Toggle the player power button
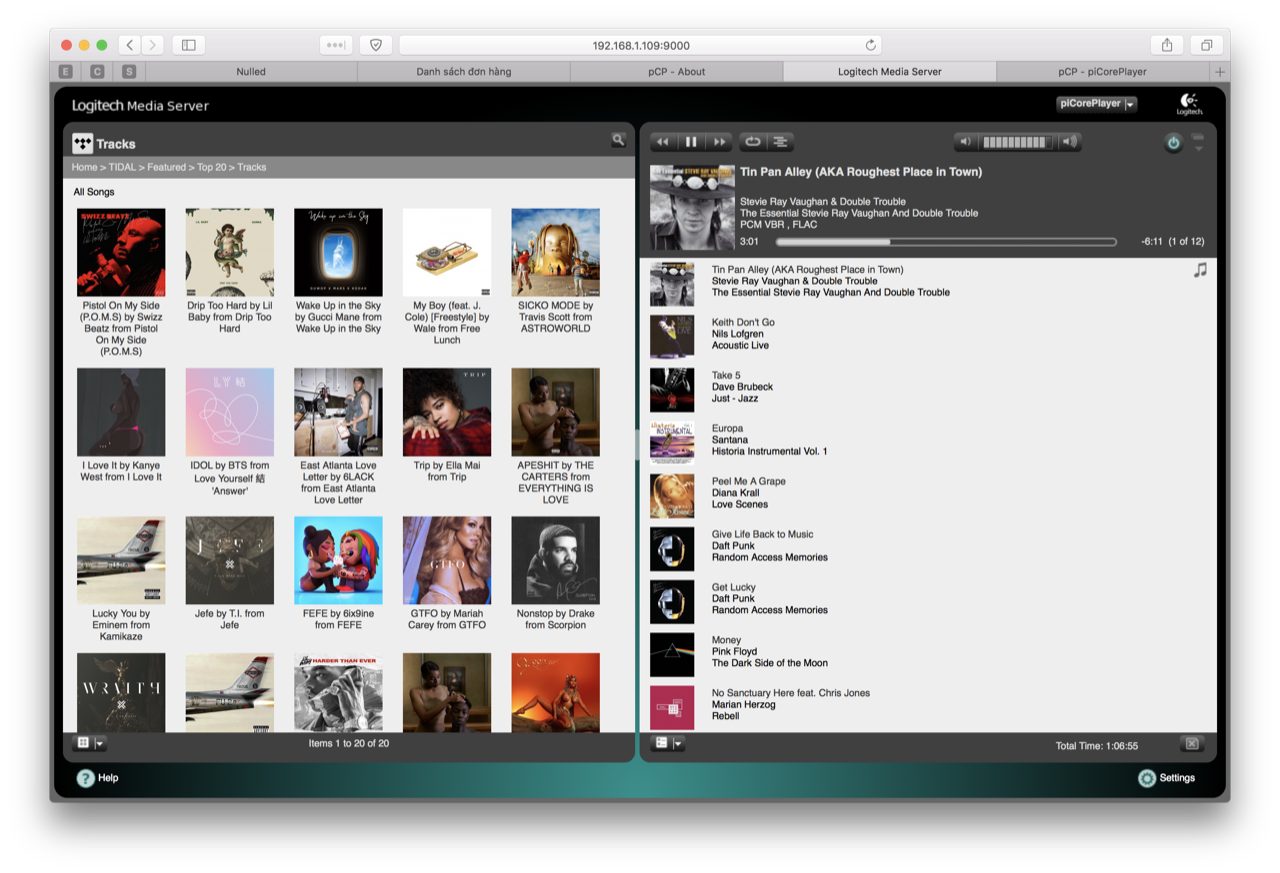Screen dimensions: 1280x873 [x=1173, y=143]
